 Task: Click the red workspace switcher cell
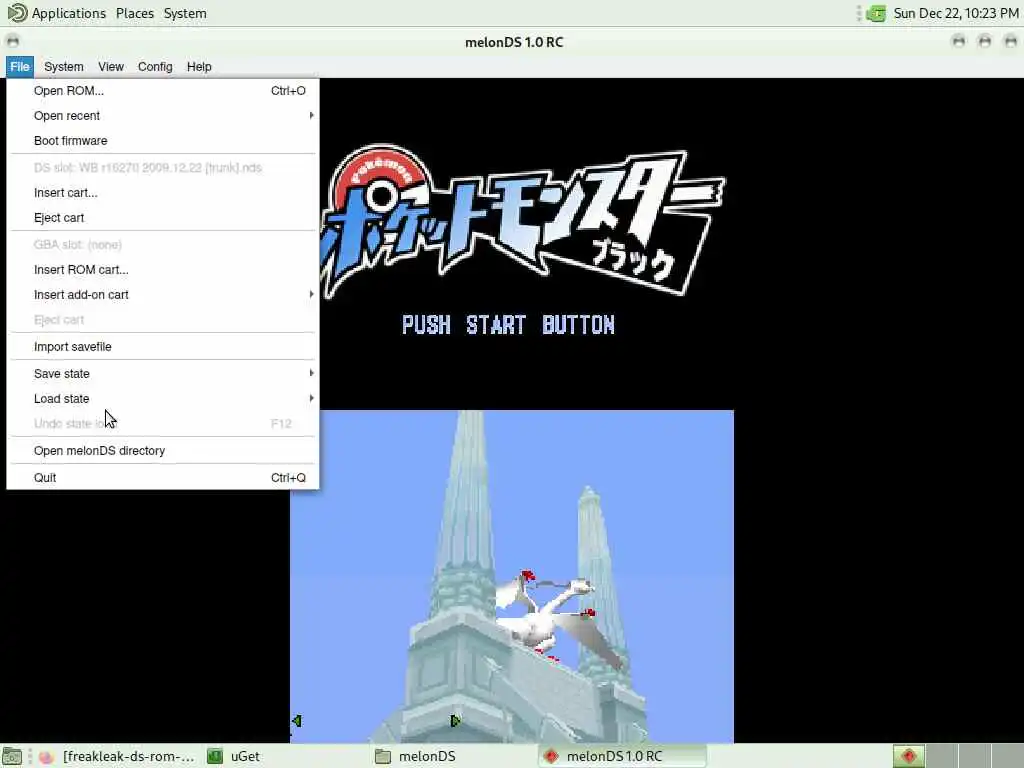pyautogui.click(x=908, y=756)
